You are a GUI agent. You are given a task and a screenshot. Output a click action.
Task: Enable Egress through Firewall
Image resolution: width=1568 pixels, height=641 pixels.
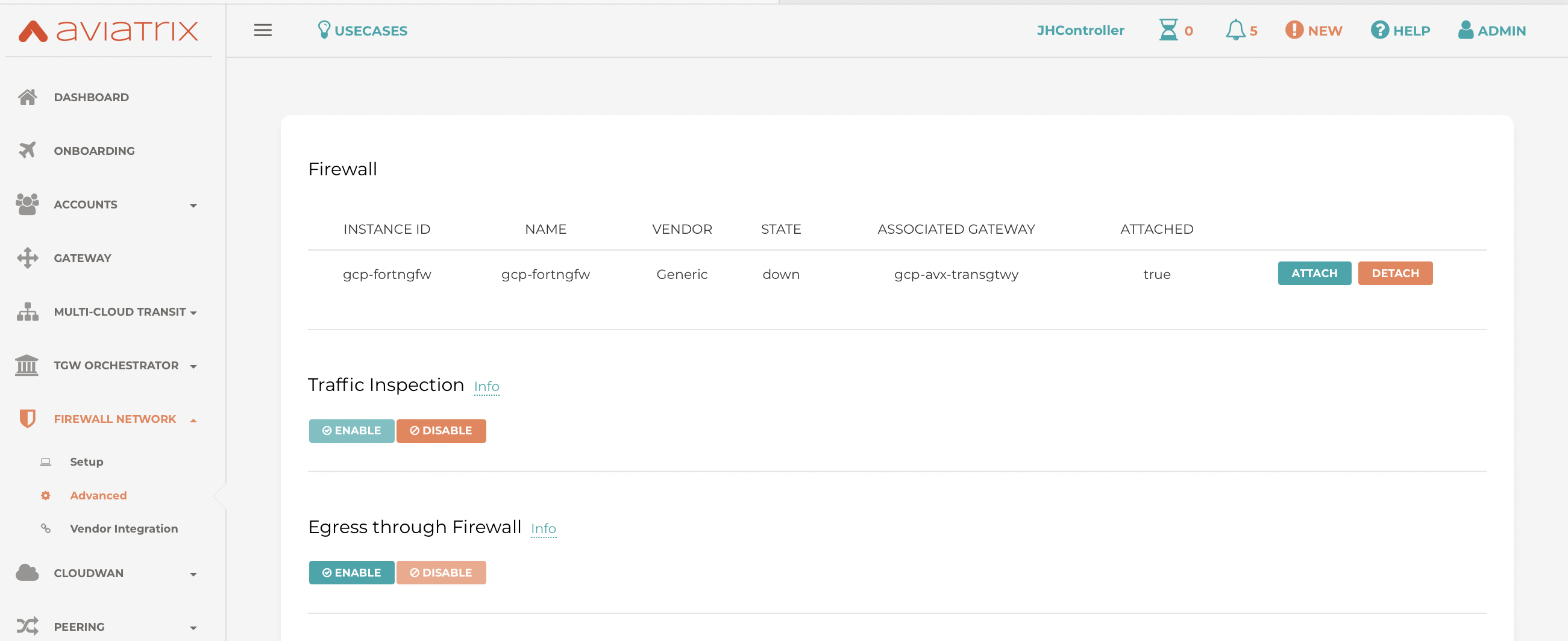[351, 572]
